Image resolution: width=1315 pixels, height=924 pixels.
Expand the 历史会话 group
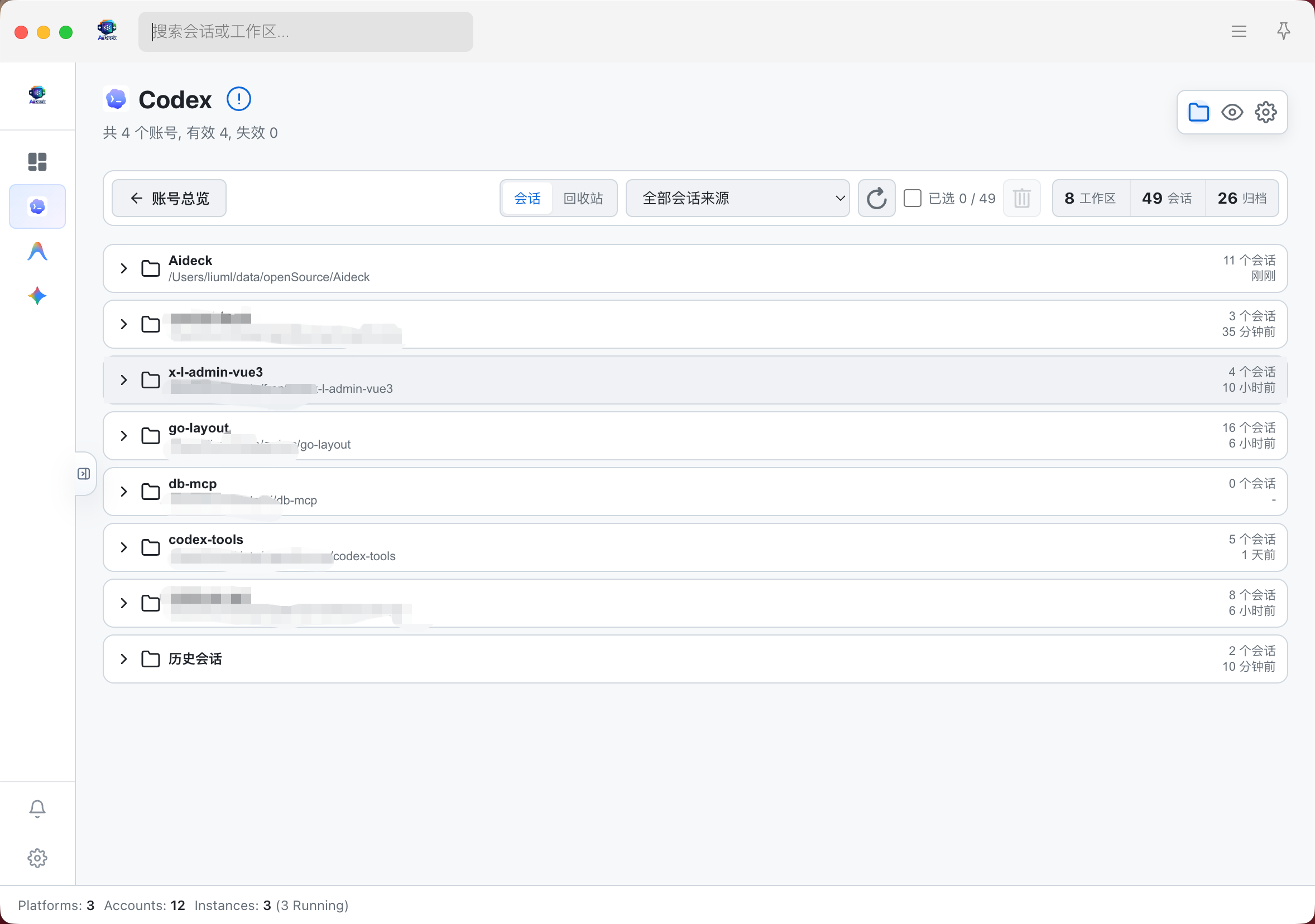(124, 659)
